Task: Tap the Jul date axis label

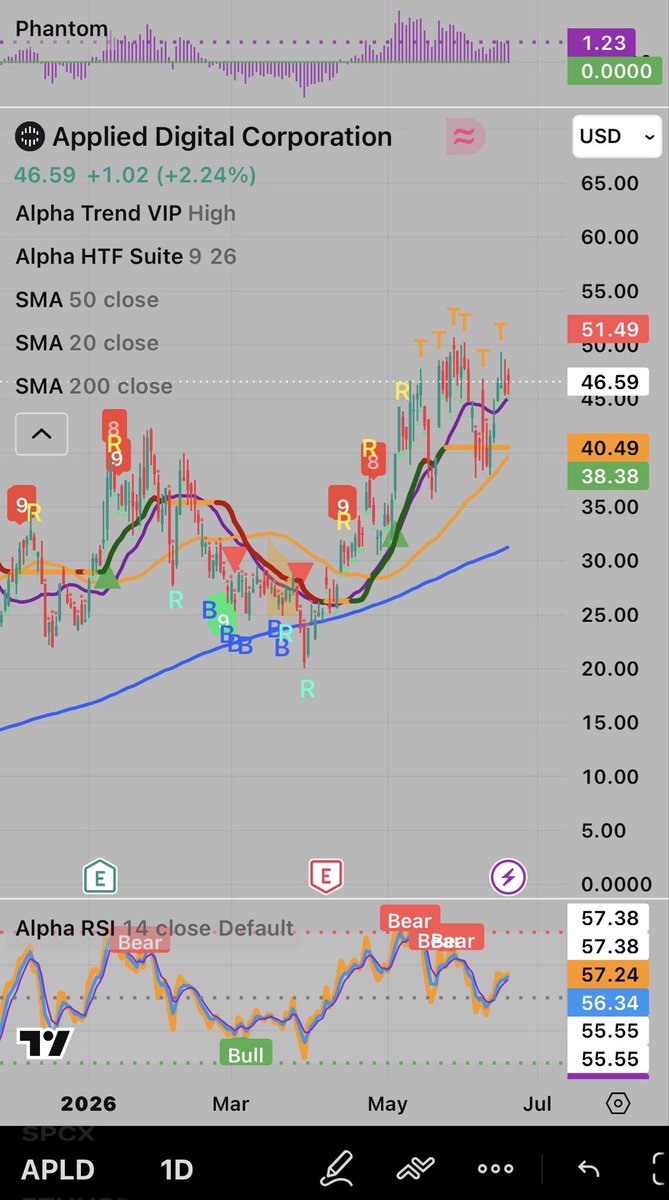Action: [x=538, y=1104]
